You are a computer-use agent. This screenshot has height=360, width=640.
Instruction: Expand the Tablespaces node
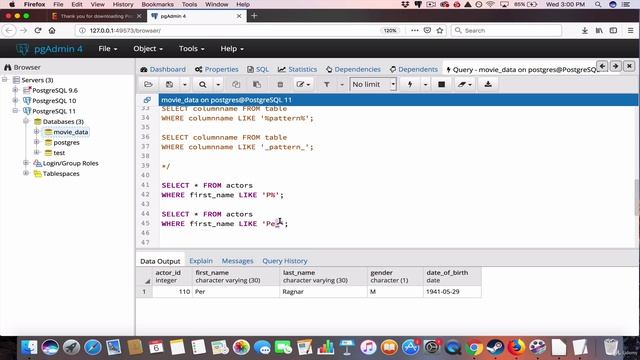pos(26,173)
